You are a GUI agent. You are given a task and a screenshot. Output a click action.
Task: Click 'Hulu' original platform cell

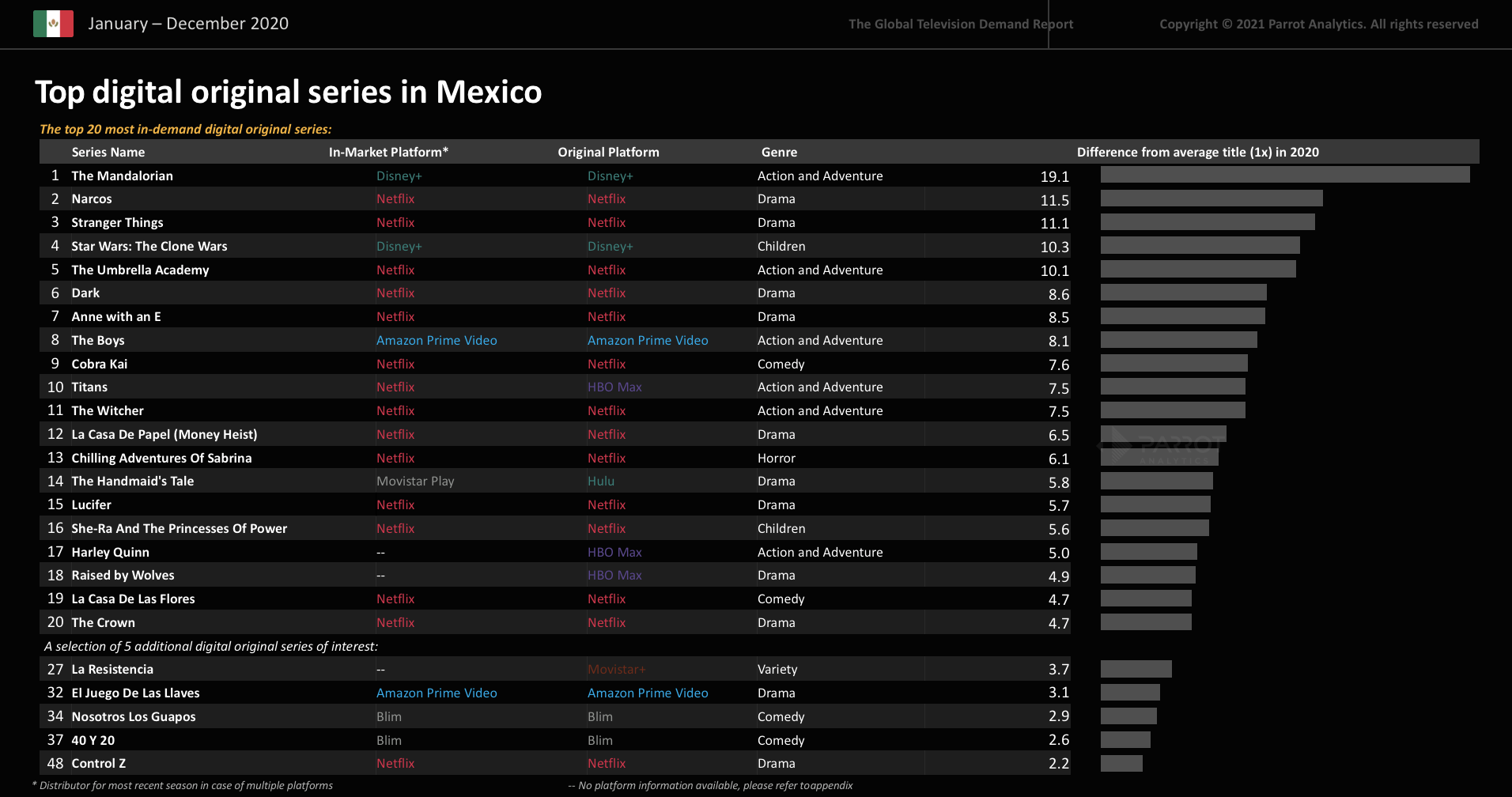pos(601,481)
